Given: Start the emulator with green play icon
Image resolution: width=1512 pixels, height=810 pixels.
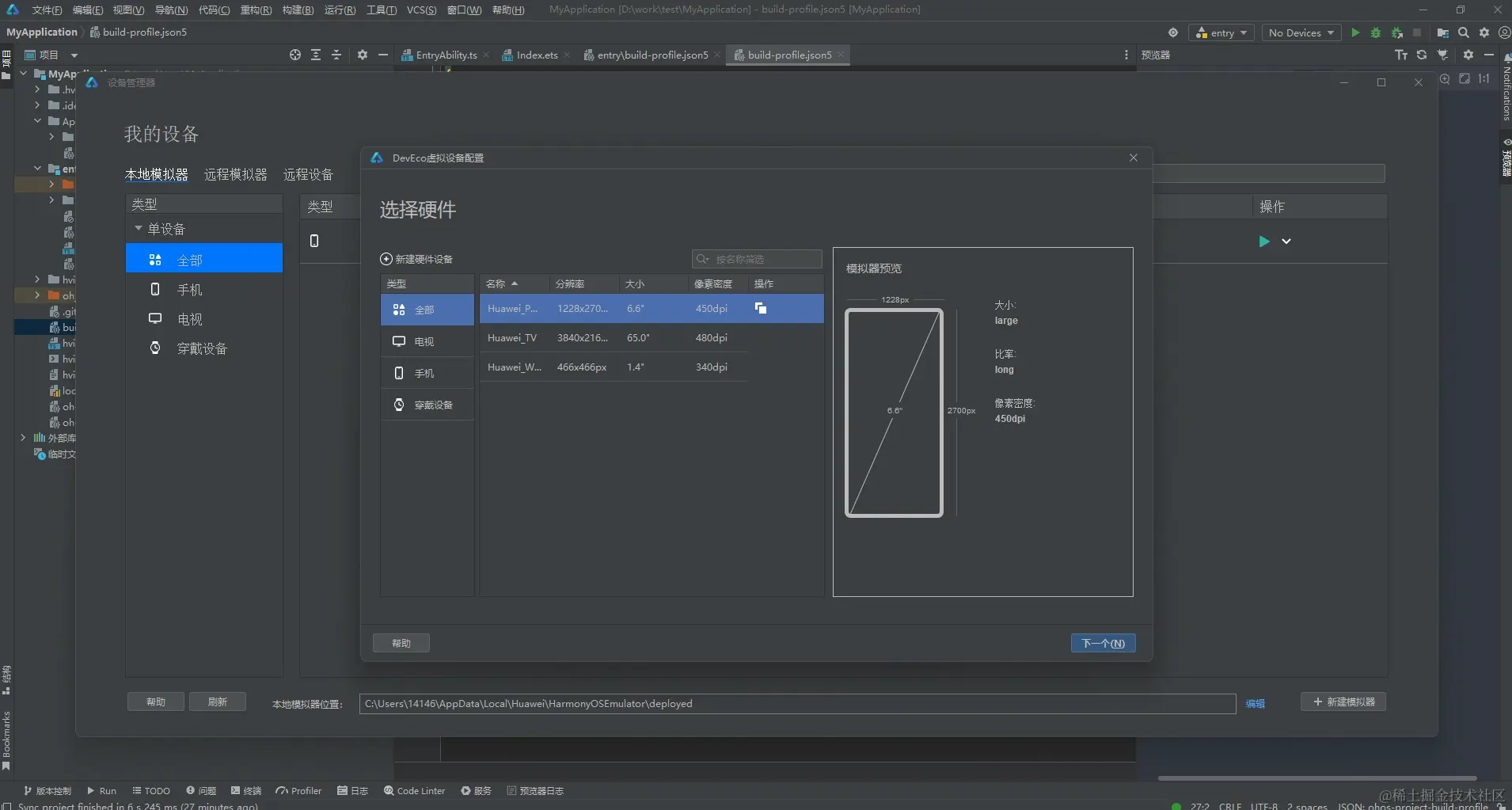Looking at the screenshot, I should click(x=1264, y=241).
